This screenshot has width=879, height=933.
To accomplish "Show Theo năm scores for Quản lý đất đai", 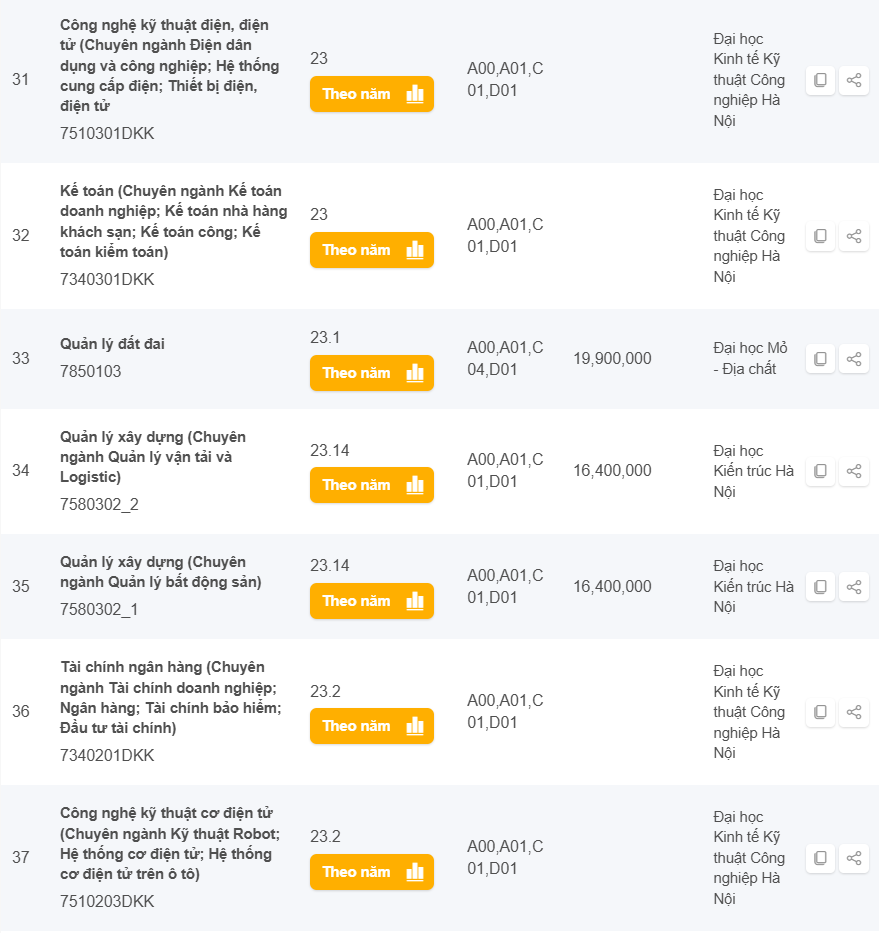I will (x=372, y=373).
